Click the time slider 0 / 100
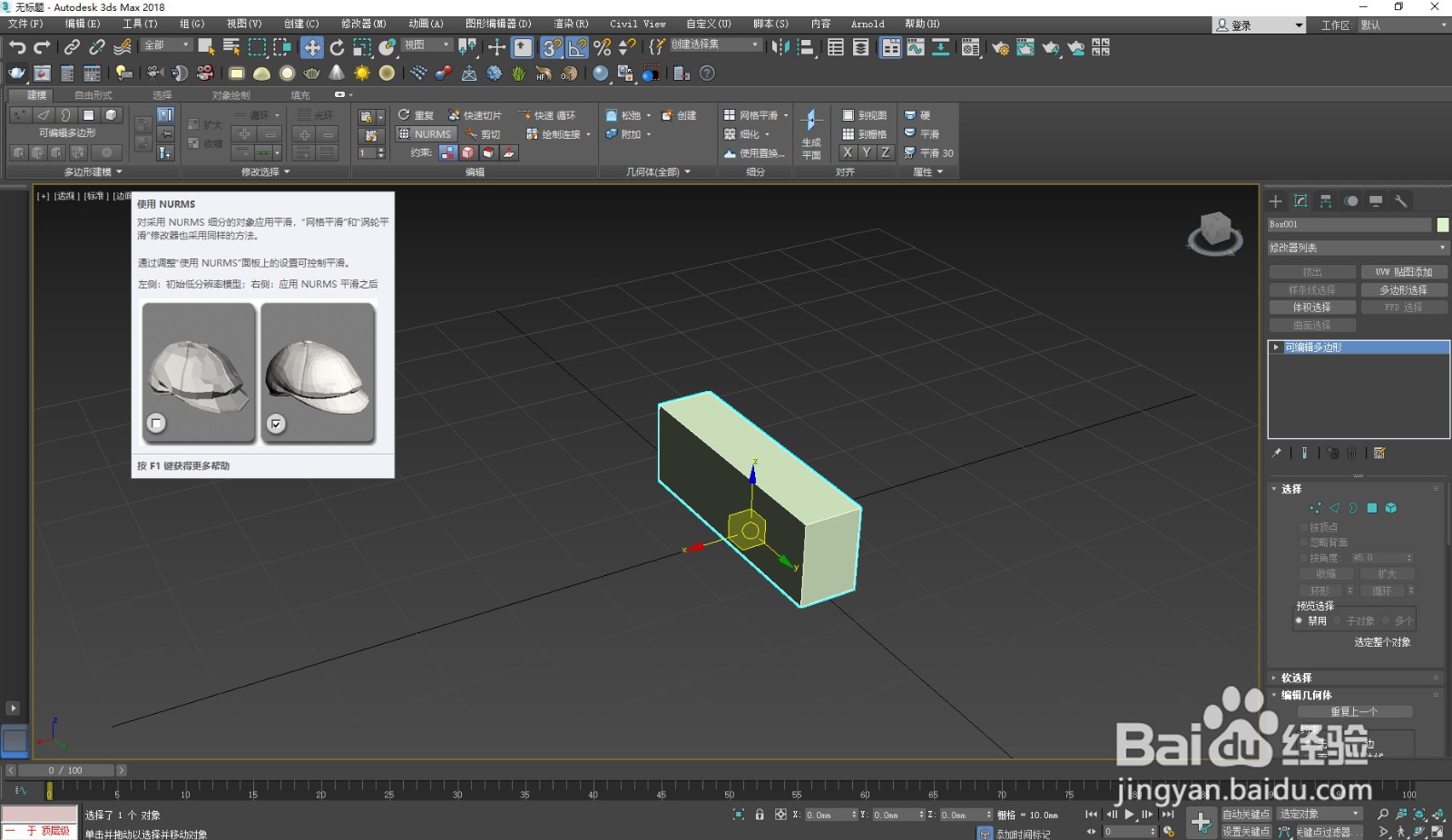 [65, 770]
